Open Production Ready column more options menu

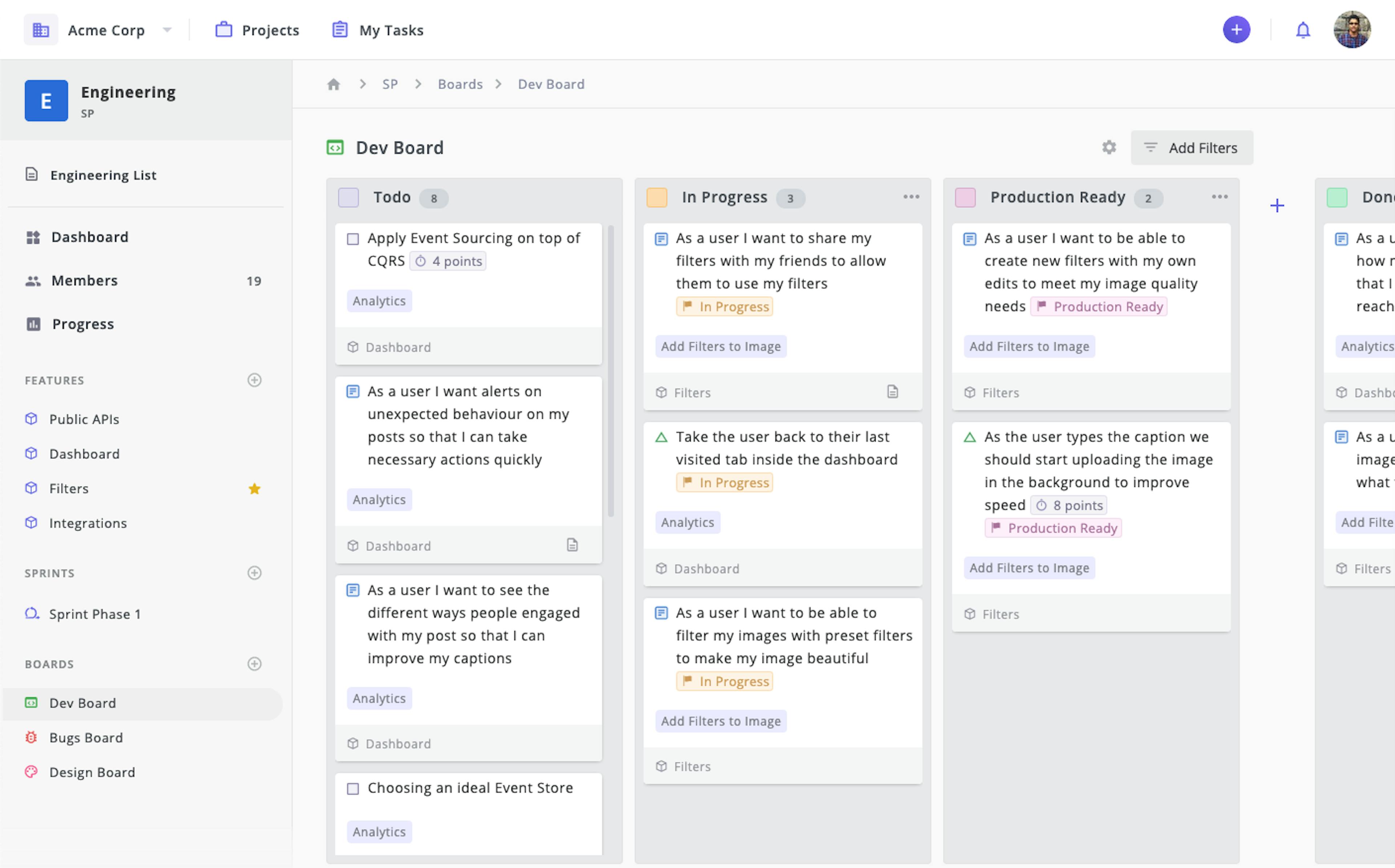click(x=1220, y=197)
